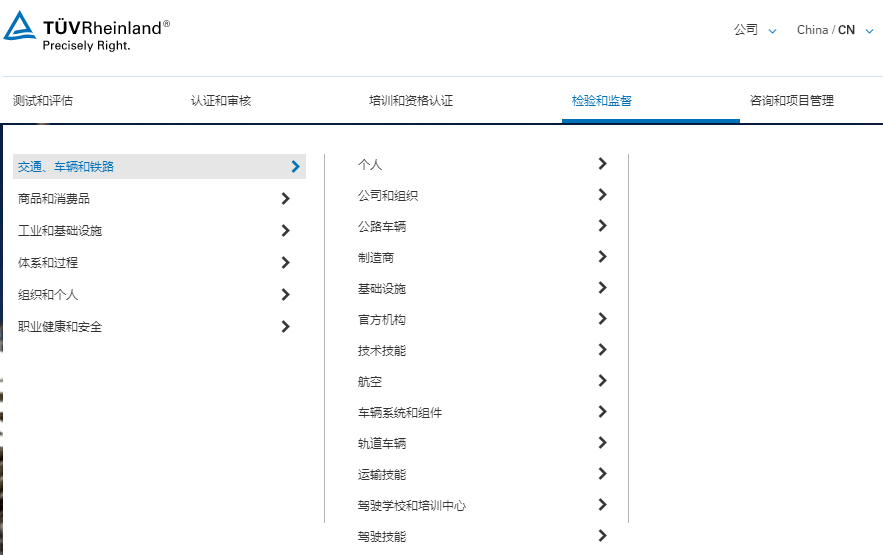Select the 培训和资格认证 navigation tab
The width and height of the screenshot is (883, 555).
click(411, 101)
